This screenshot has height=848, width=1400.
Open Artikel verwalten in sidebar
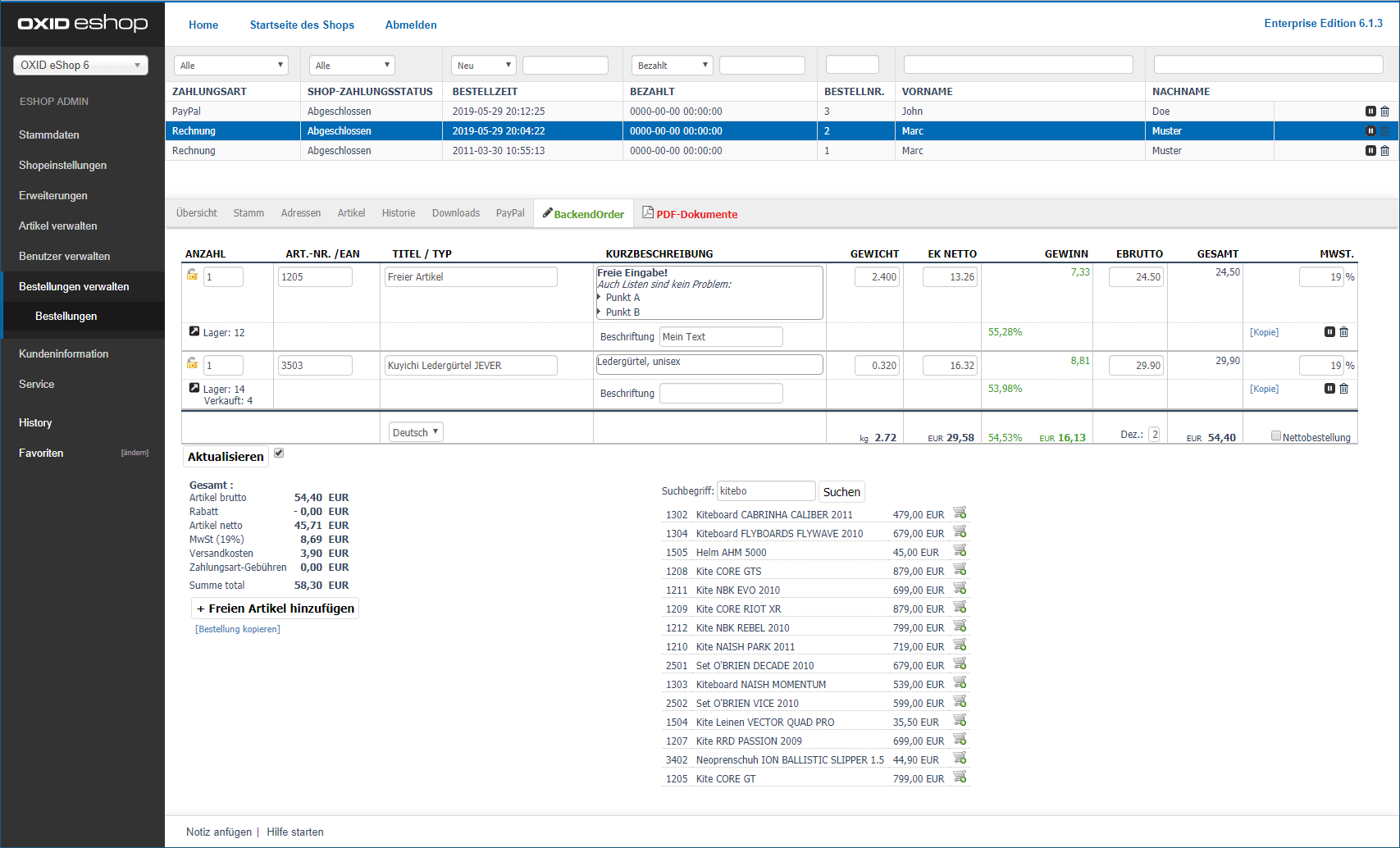pyautogui.click(x=58, y=226)
